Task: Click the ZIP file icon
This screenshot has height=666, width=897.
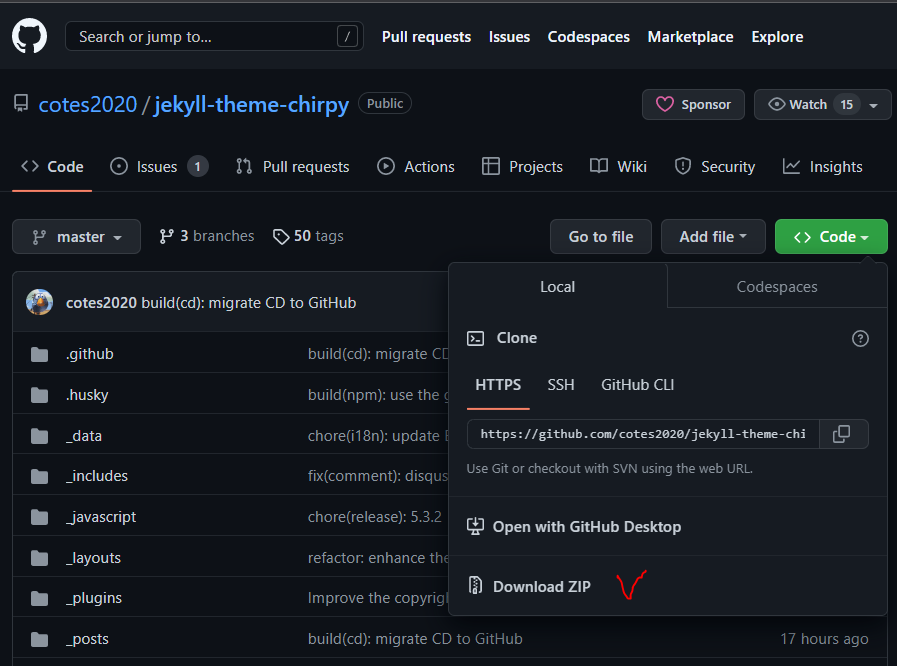Action: pyautogui.click(x=475, y=585)
